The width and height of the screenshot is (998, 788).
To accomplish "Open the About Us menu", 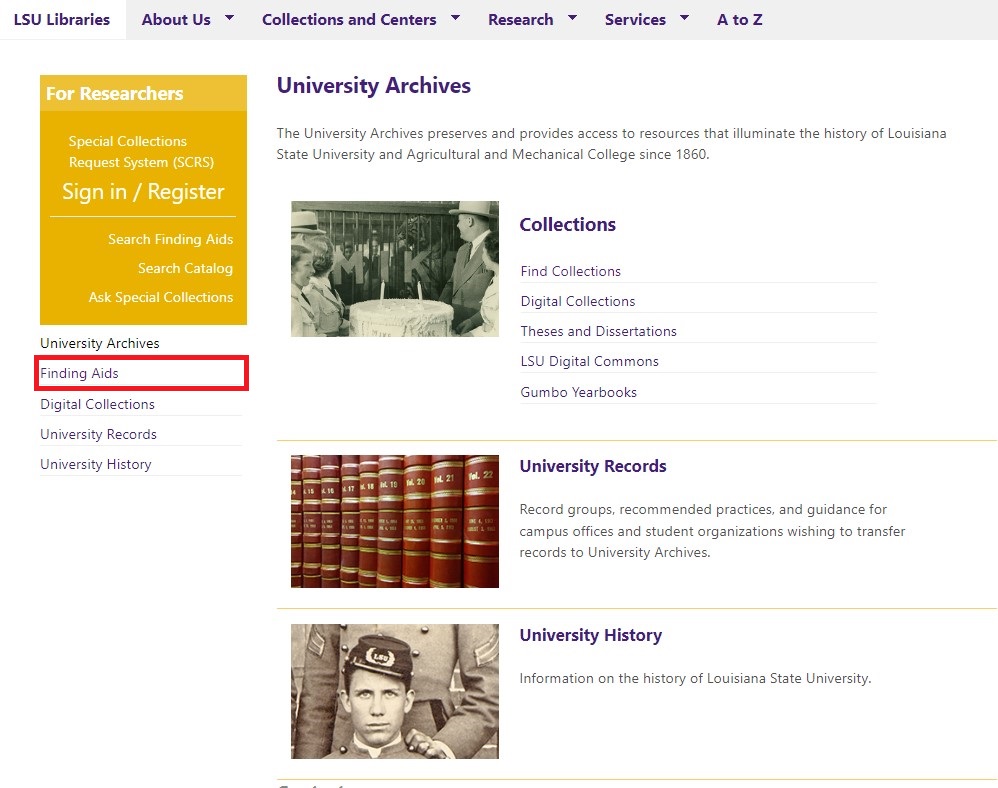I will pos(176,20).
